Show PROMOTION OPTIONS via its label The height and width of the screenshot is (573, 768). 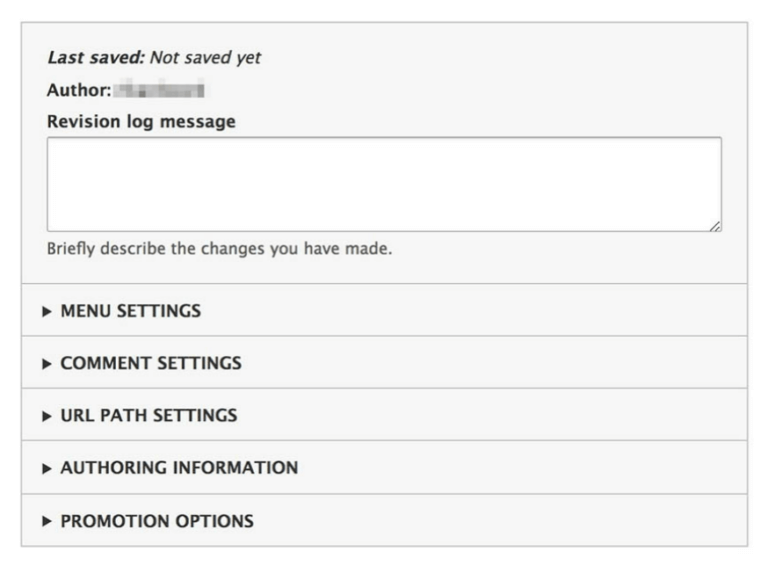157,521
